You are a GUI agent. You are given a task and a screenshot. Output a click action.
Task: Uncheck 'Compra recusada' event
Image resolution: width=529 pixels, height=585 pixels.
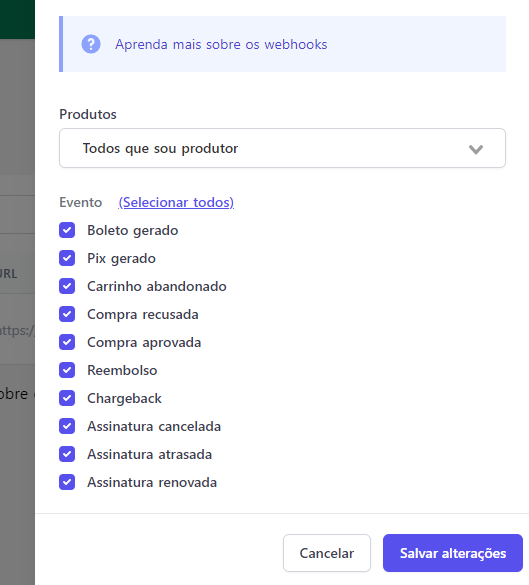67,314
